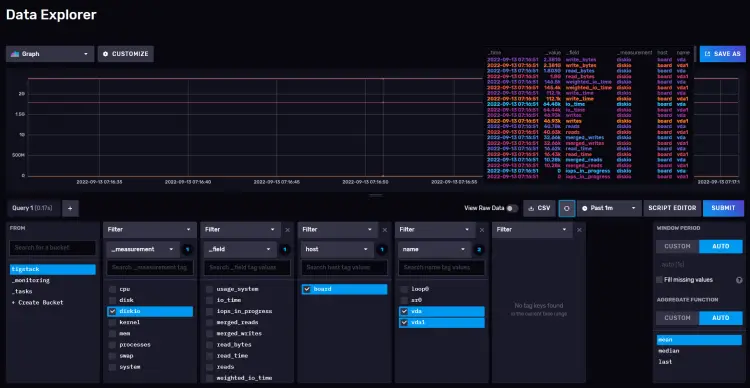Click the SAVE AS button
This screenshot has width=750, height=388.
point(722,54)
